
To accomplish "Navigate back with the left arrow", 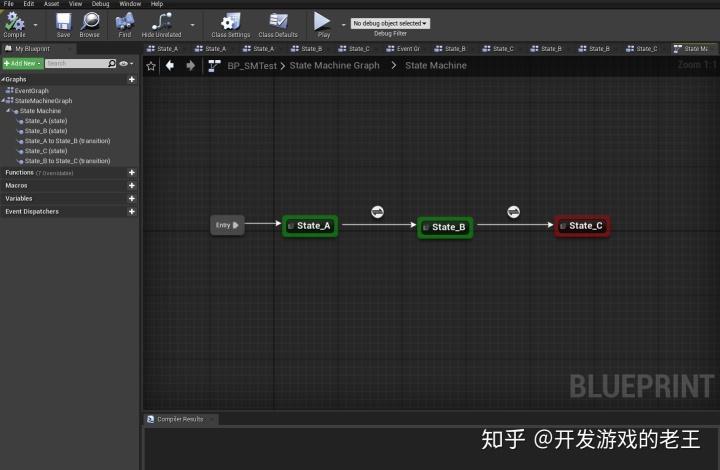I will point(170,66).
